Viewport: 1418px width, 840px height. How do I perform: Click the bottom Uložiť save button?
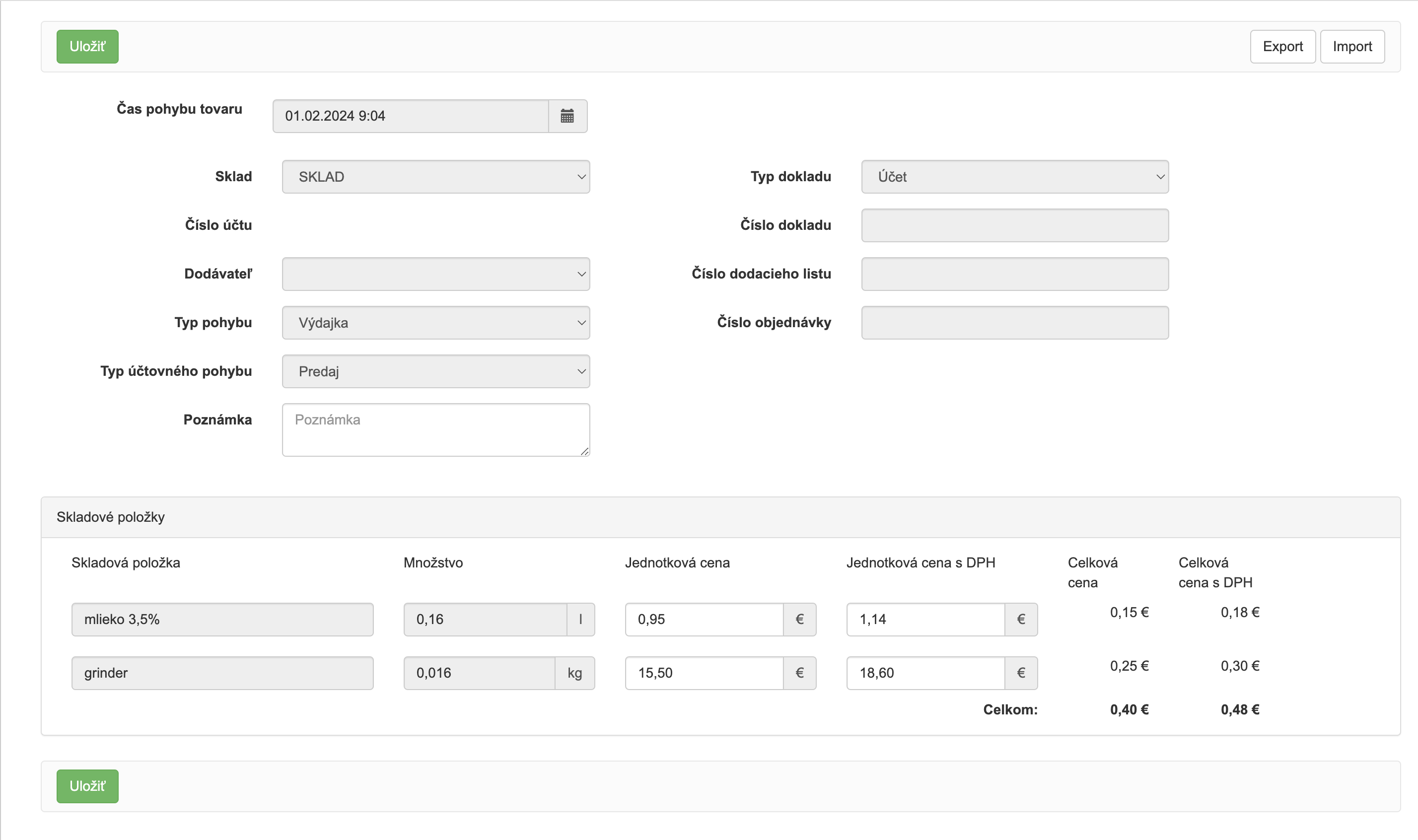(x=87, y=786)
